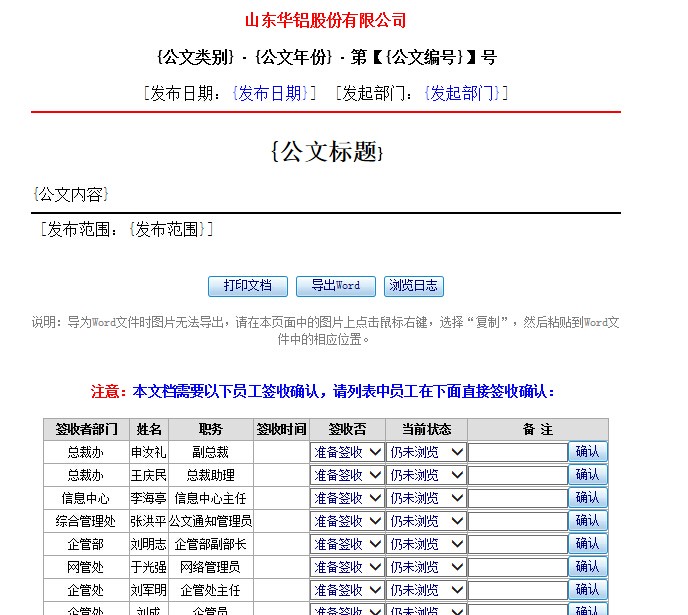The width and height of the screenshot is (688, 615).
Task: Open 签收否 dropdown for 于光强
Action: [x=347, y=567]
